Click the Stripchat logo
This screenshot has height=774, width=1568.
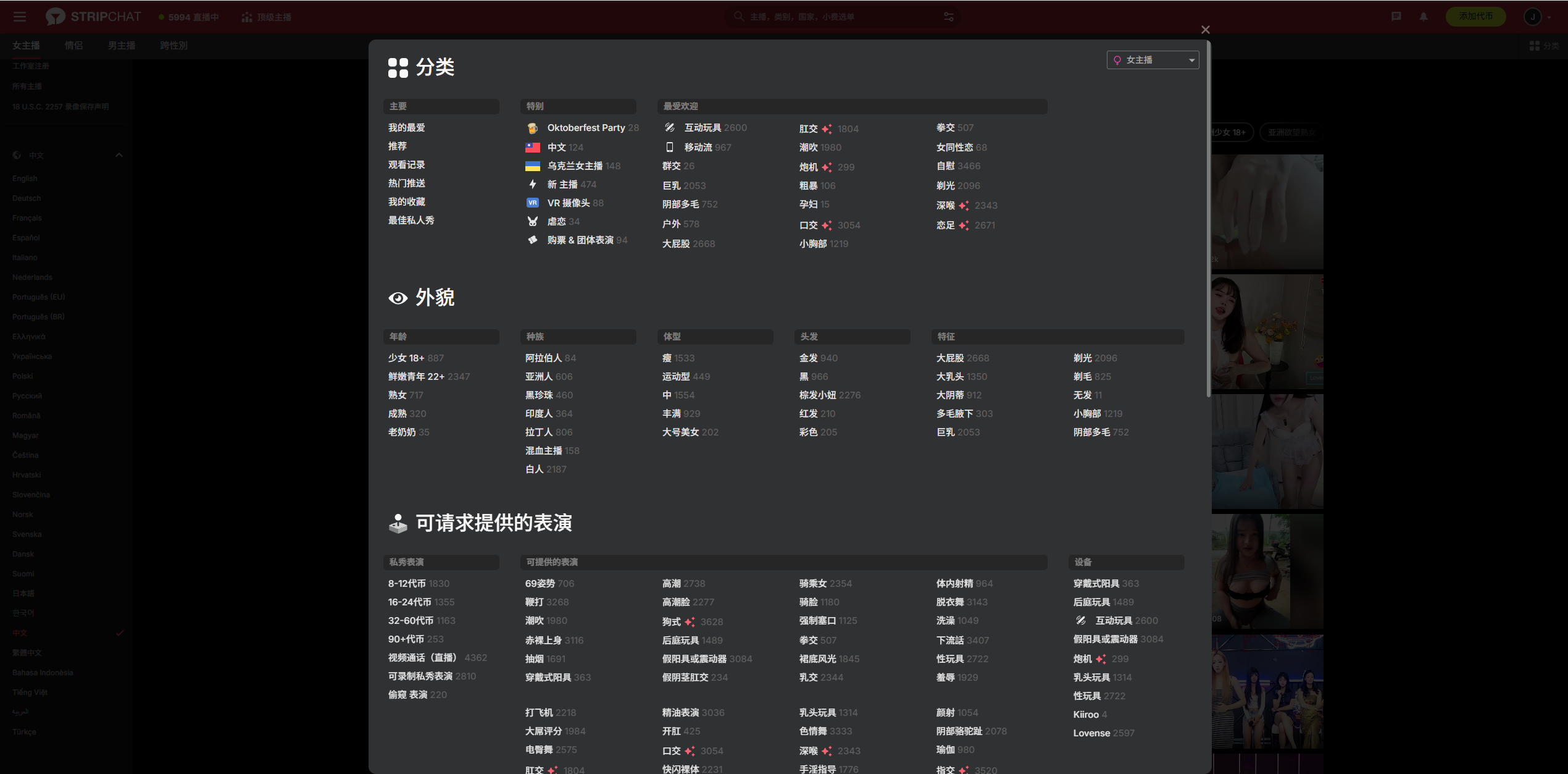[x=93, y=17]
